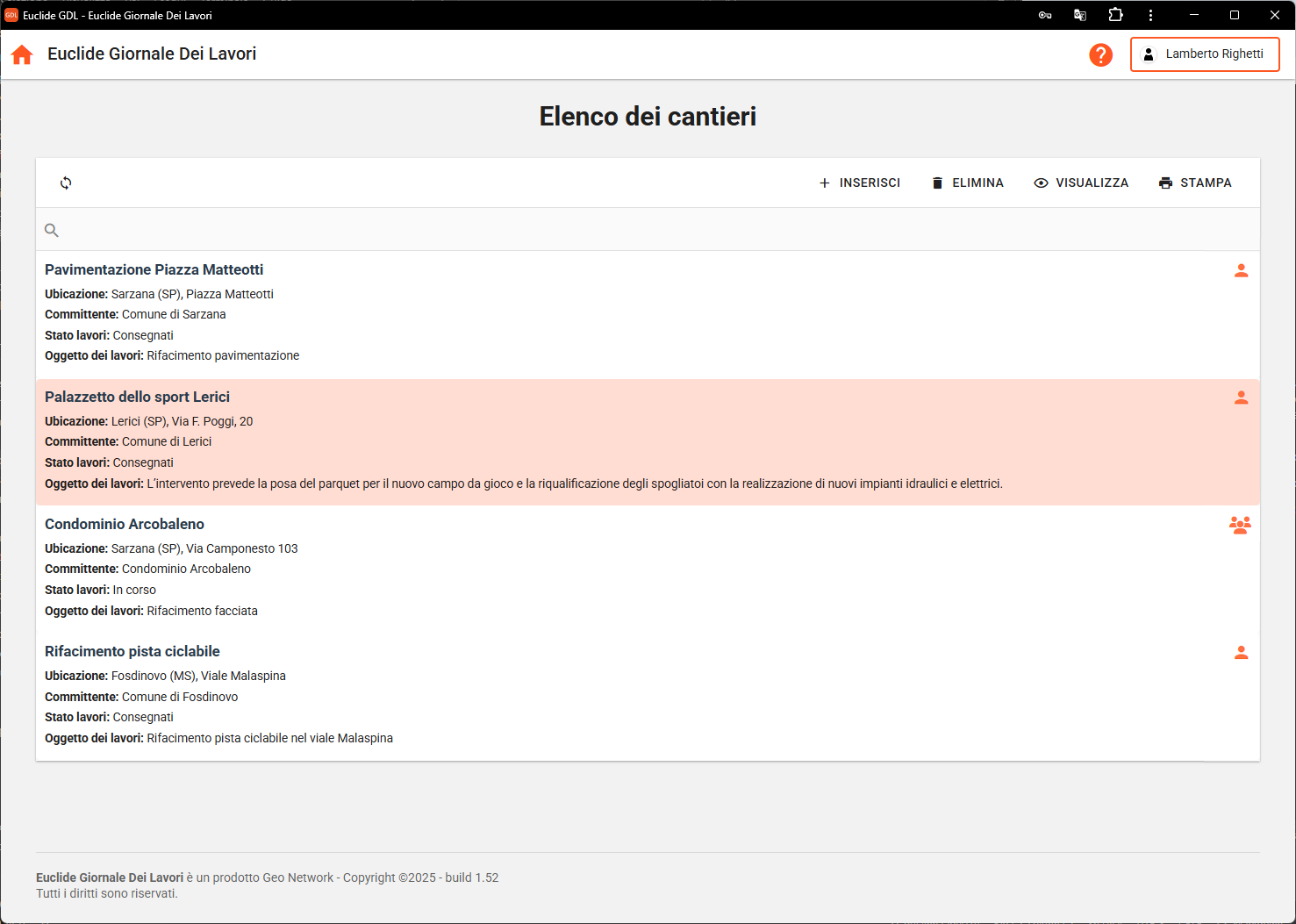The height and width of the screenshot is (924, 1296).
Task: Click the search magnifier icon
Action: click(52, 230)
